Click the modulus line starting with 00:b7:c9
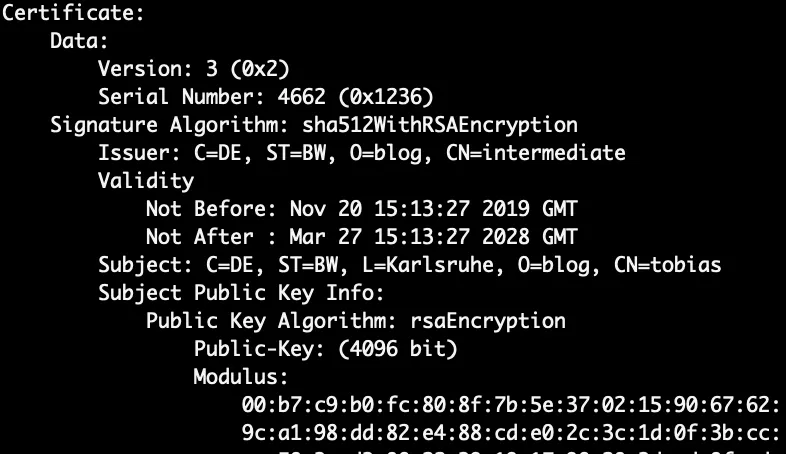The image size is (786, 454). tap(508, 406)
